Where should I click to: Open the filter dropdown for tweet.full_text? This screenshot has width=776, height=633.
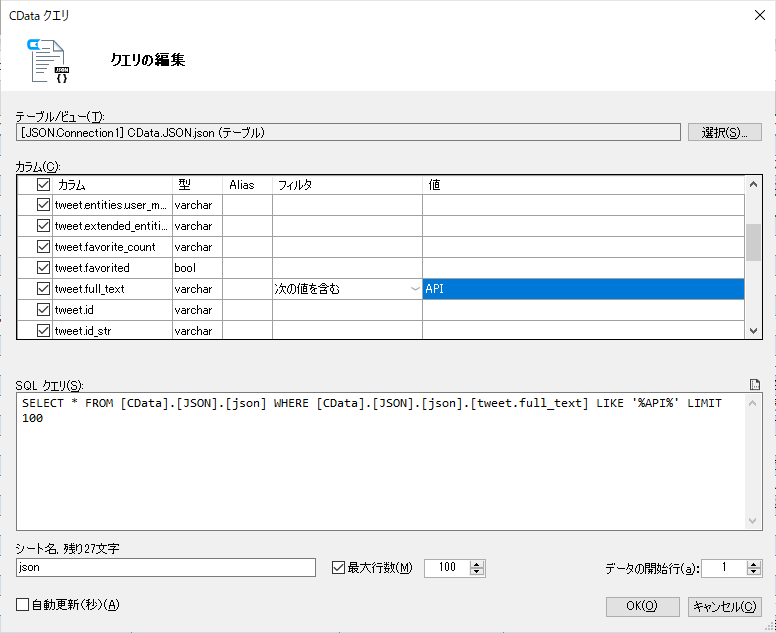point(415,289)
